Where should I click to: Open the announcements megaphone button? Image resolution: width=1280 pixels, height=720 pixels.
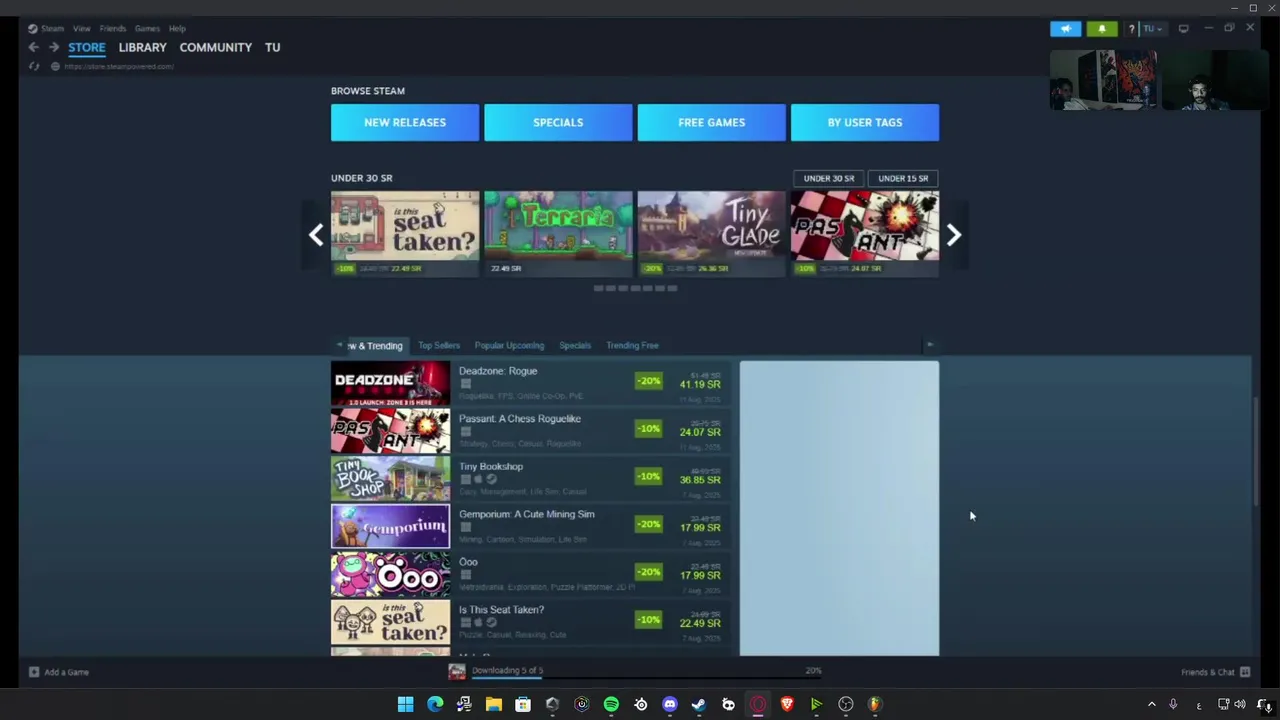point(1065,28)
